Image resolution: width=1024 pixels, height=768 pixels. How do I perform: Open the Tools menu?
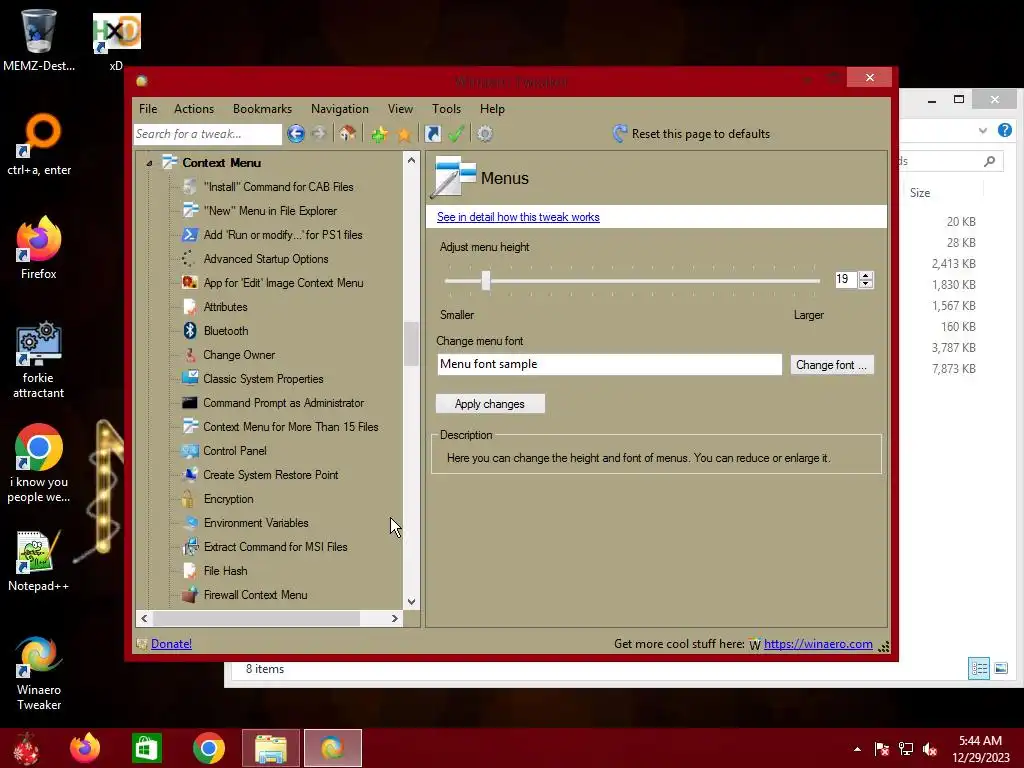pos(446,109)
